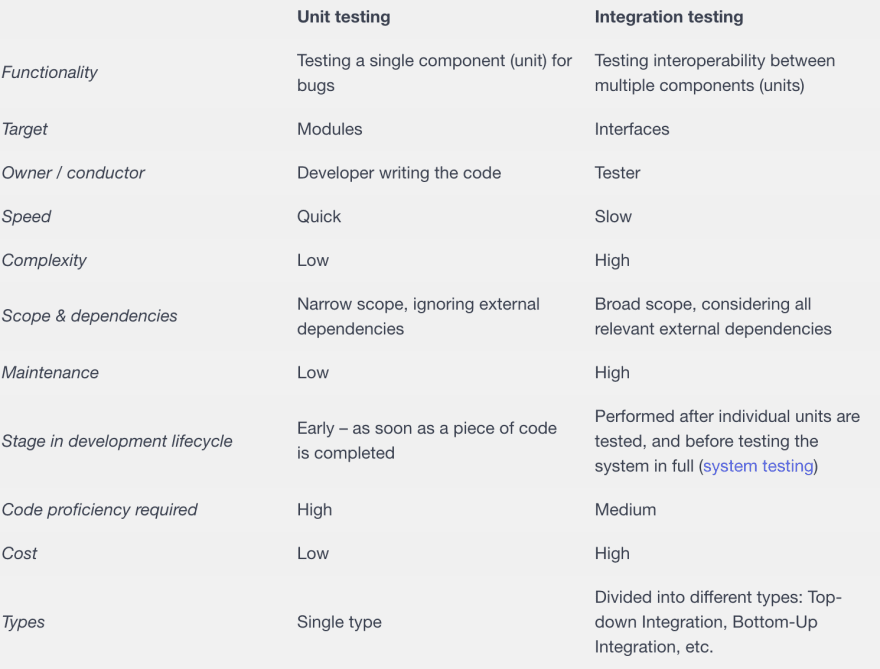Viewport: 880px width, 669px height.
Task: Select the Developer writing the code cell
Action: pos(399,173)
